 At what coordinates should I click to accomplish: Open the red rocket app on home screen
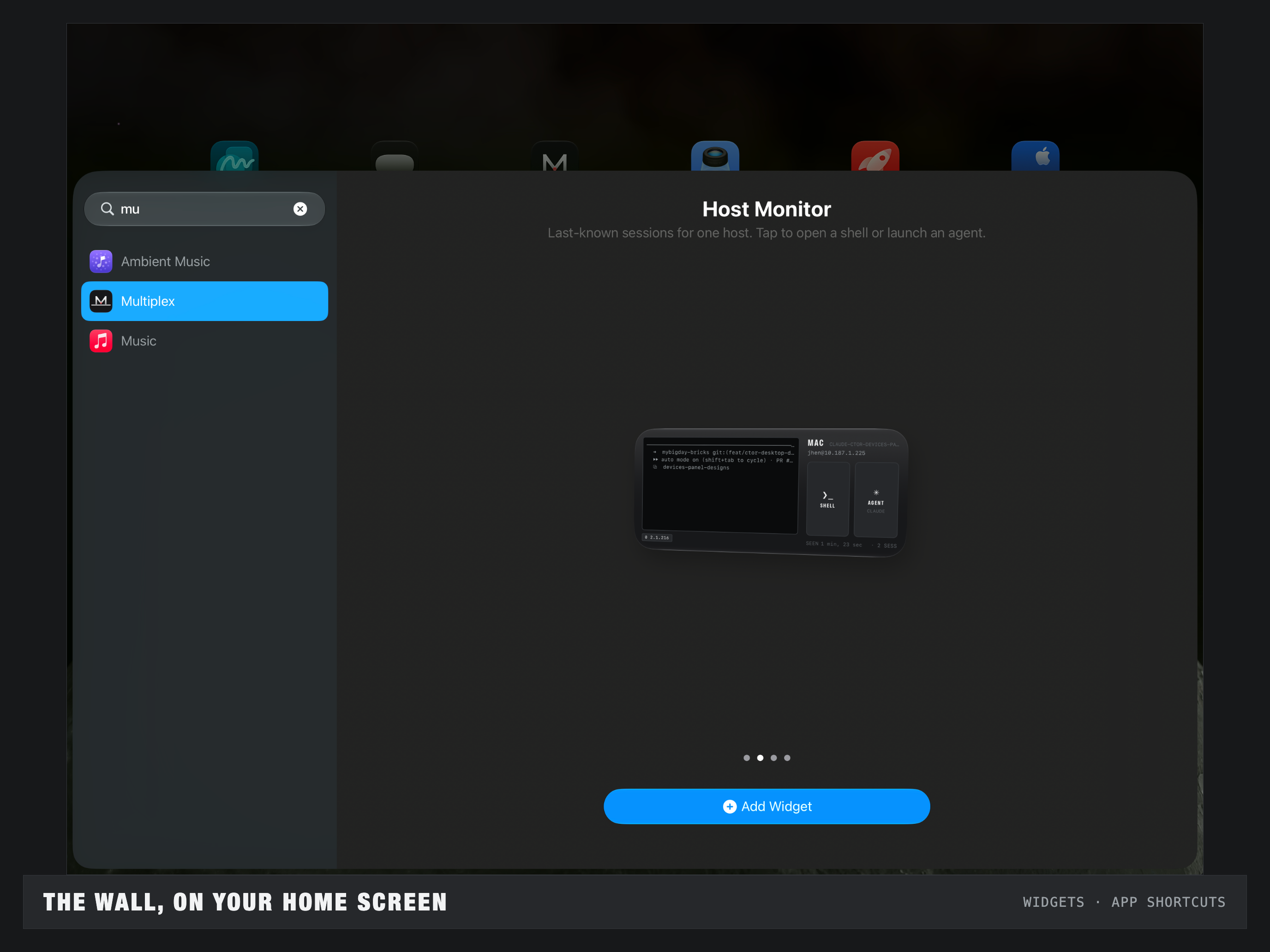tap(875, 156)
